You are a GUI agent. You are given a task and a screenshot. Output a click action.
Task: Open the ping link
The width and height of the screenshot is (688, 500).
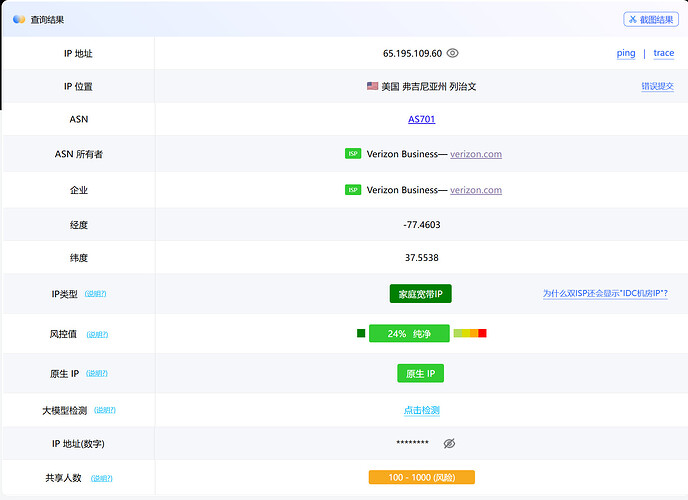[x=626, y=53]
